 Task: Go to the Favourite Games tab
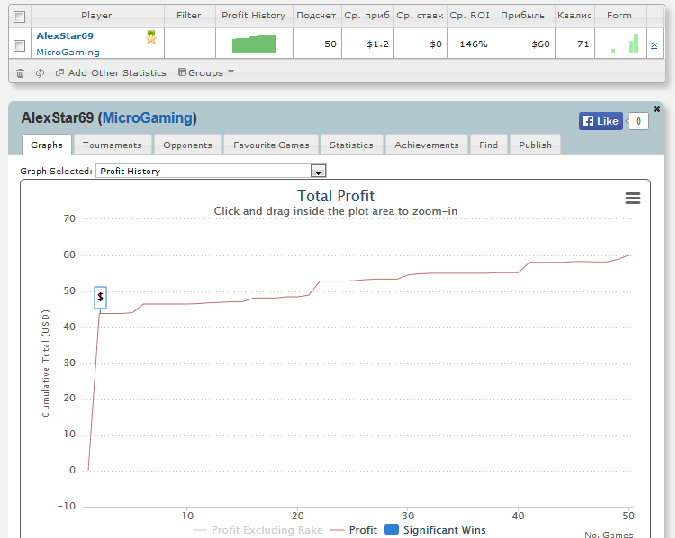point(271,145)
